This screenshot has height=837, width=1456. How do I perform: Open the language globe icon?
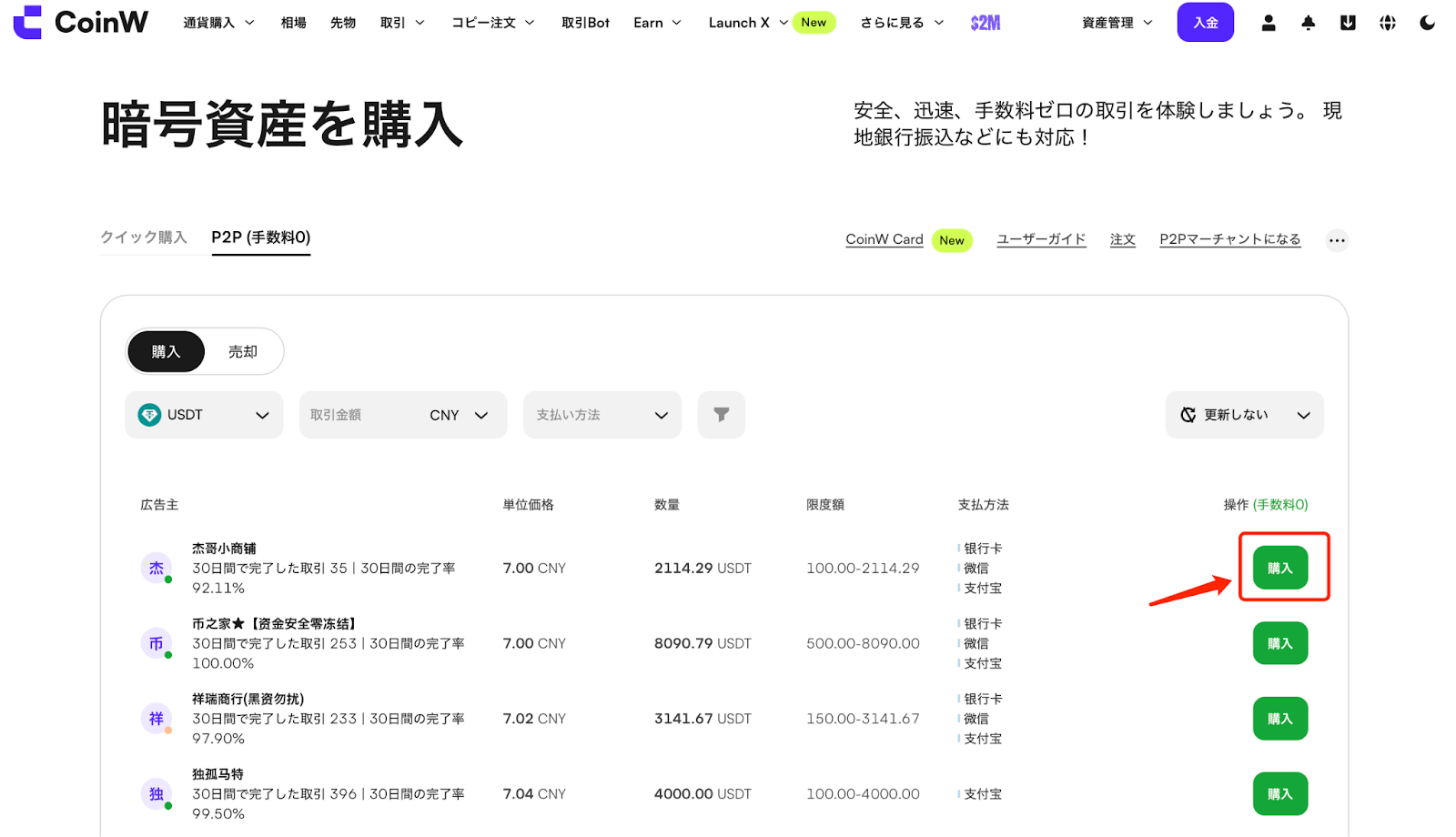pyautogui.click(x=1387, y=23)
